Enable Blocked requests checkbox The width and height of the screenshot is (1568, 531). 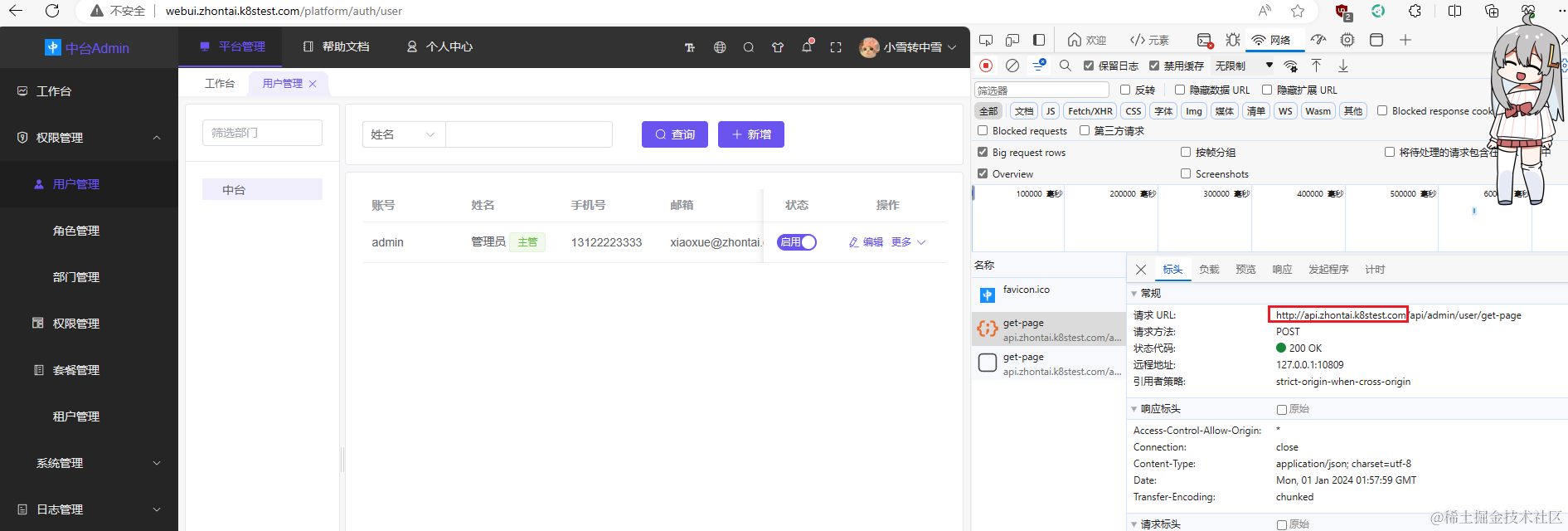coord(983,130)
